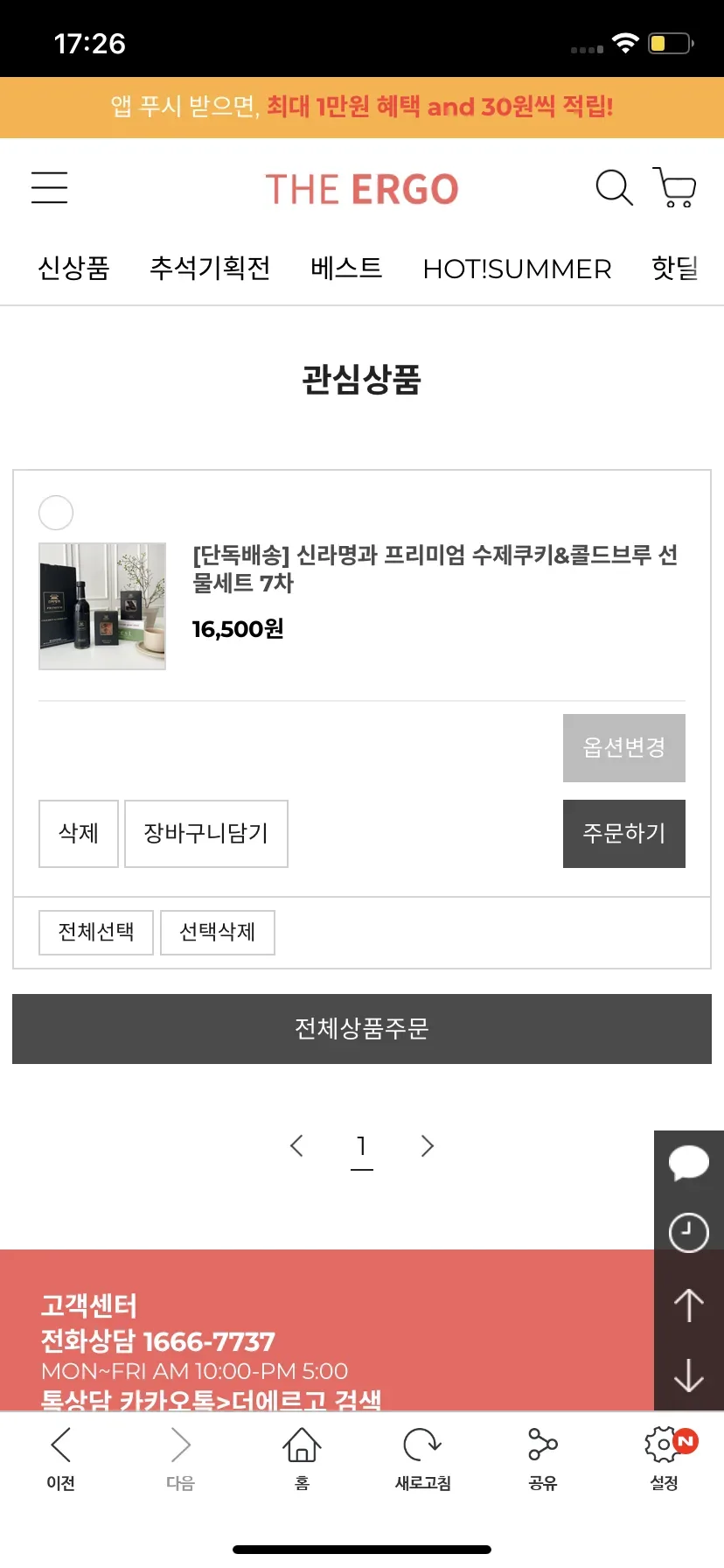Image resolution: width=724 pixels, height=1568 pixels.
Task: Switch to 베스트 tab
Action: (x=346, y=268)
